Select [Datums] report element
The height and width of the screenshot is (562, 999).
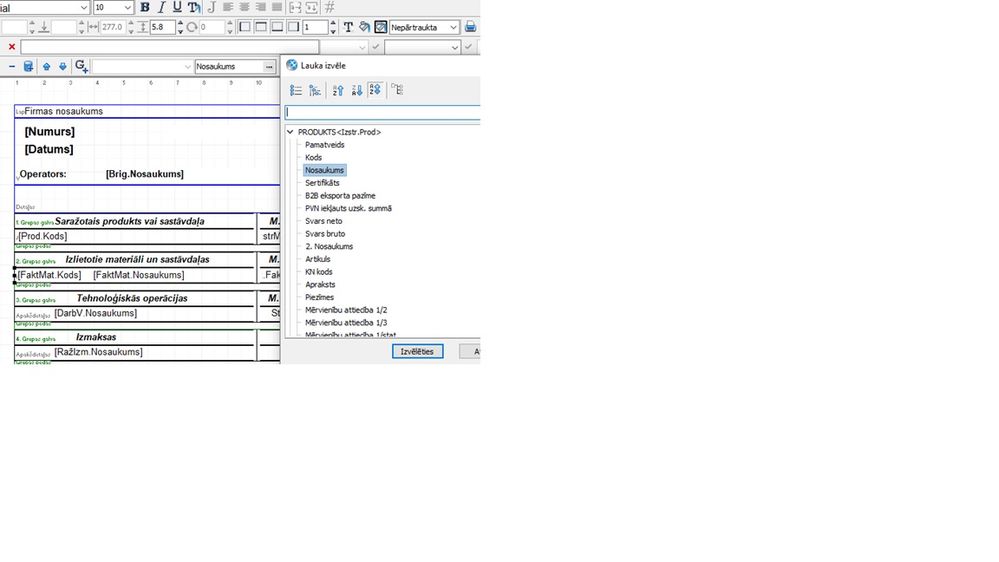point(48,149)
